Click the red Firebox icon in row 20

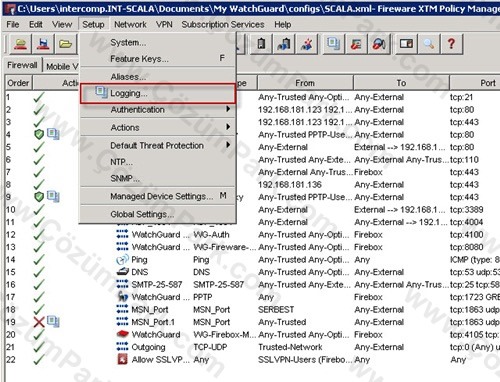(122, 334)
